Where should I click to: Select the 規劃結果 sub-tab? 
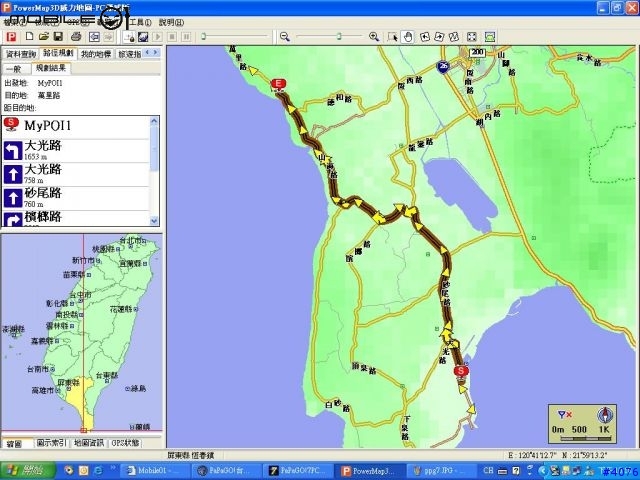(51, 68)
